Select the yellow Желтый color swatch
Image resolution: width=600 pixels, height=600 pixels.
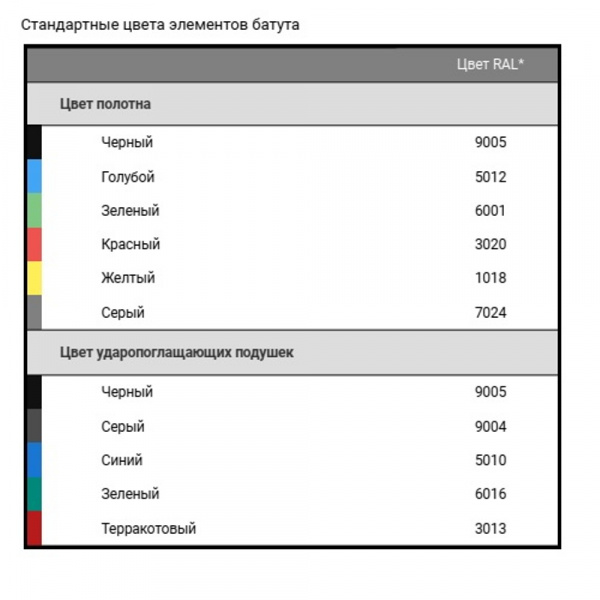click(x=34, y=278)
